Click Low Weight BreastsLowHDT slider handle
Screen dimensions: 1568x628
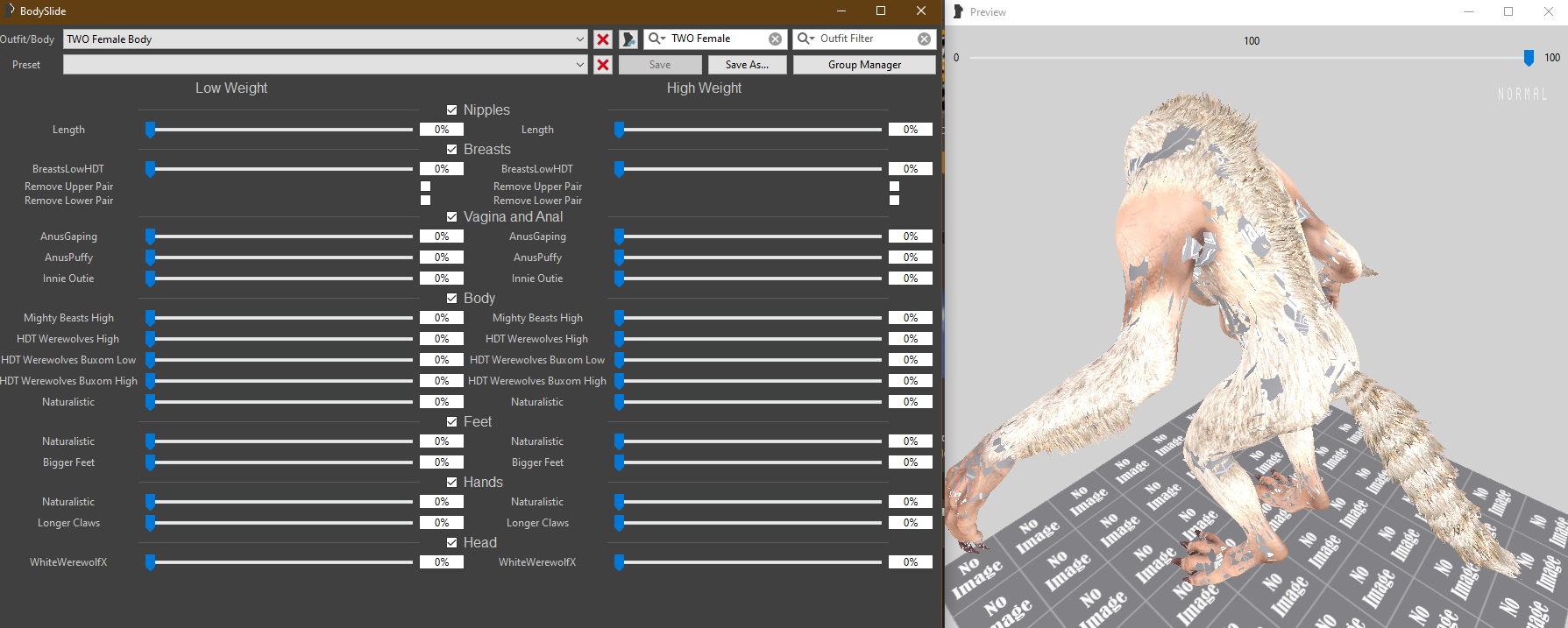151,169
